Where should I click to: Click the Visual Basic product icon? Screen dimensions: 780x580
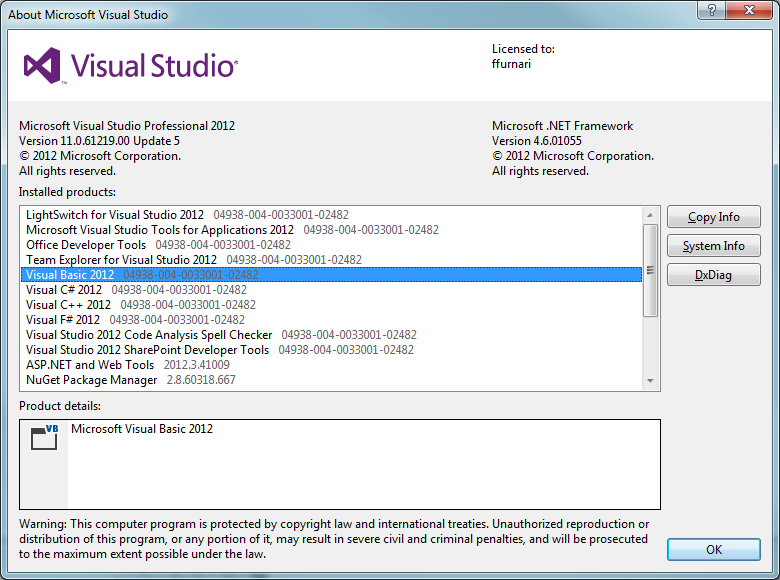click(44, 437)
